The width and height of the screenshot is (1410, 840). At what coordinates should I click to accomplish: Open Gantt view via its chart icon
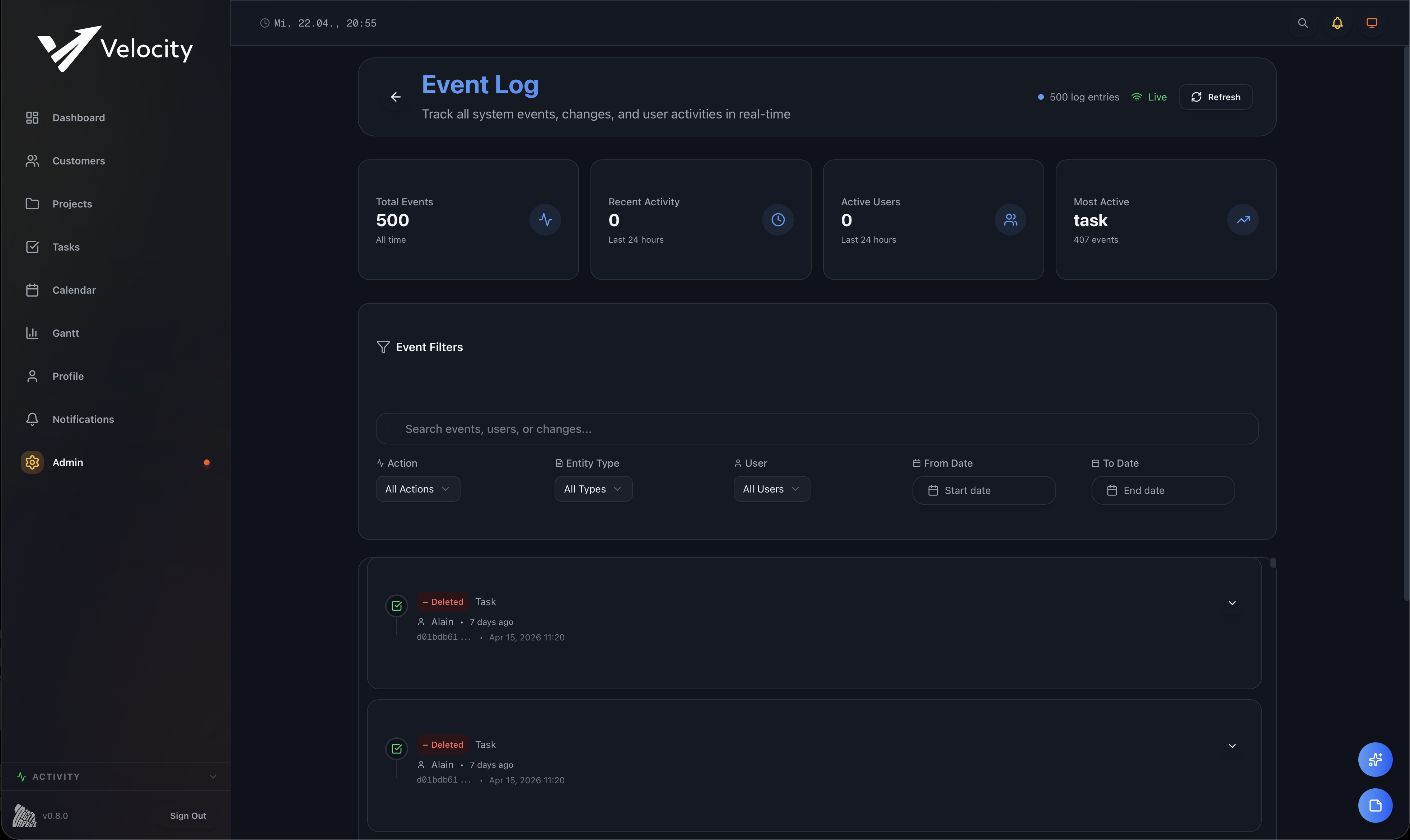(32, 333)
